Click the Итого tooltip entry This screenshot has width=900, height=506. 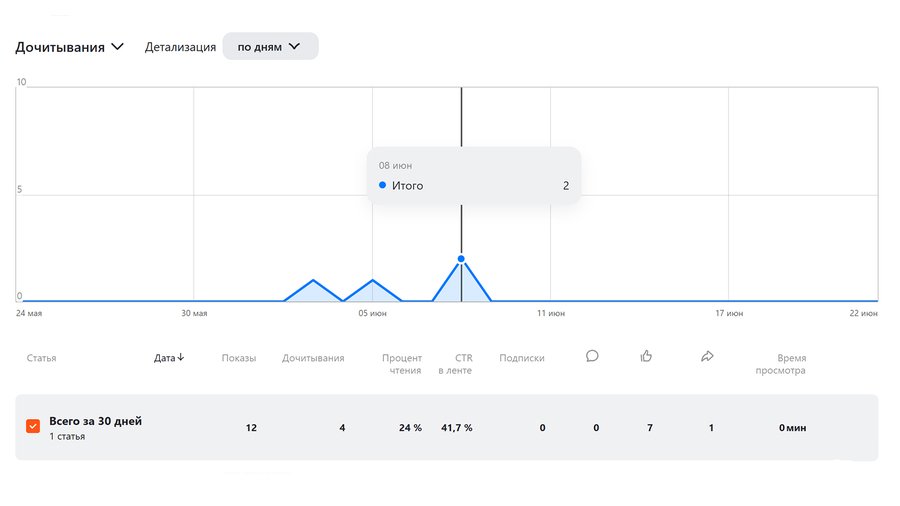point(406,186)
